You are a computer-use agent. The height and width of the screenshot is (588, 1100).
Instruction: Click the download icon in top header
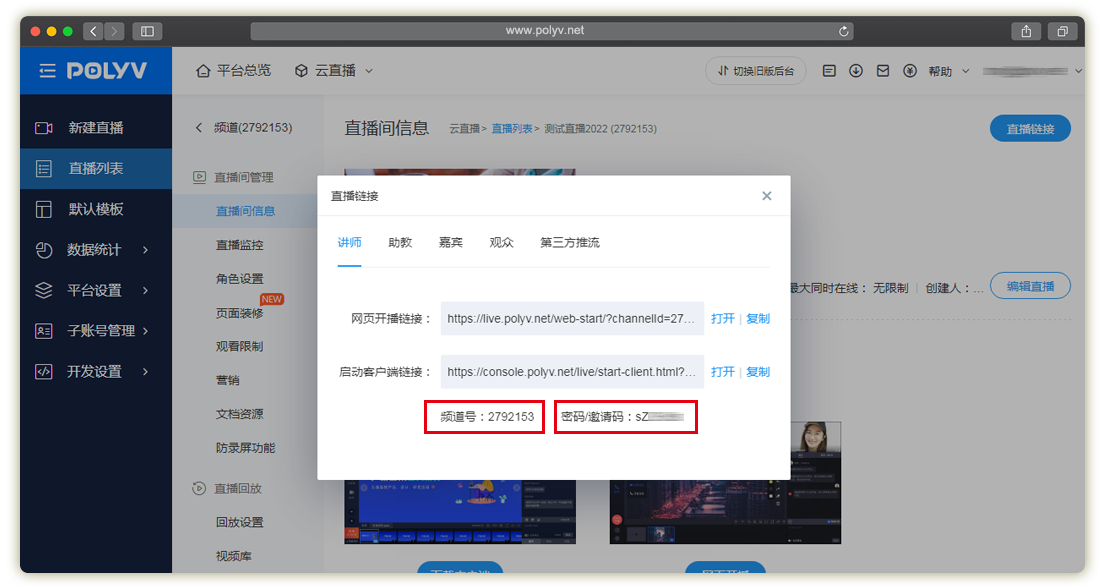click(x=856, y=71)
